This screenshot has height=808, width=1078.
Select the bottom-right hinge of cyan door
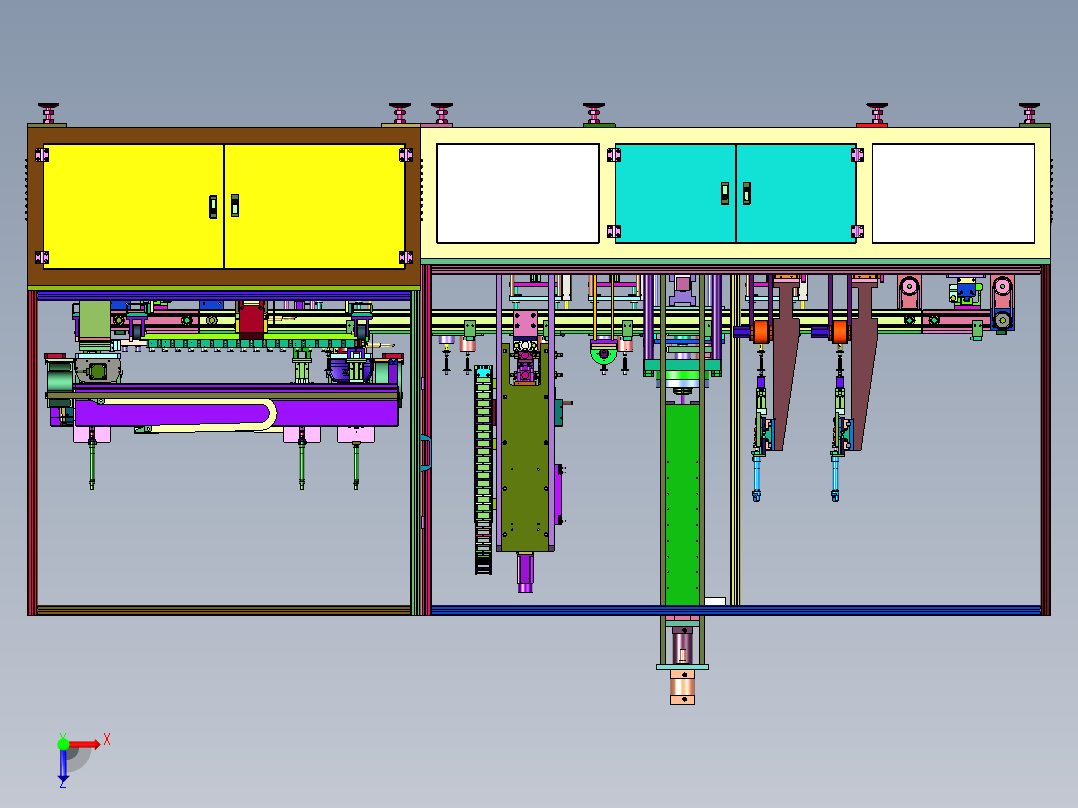pyautogui.click(x=857, y=232)
